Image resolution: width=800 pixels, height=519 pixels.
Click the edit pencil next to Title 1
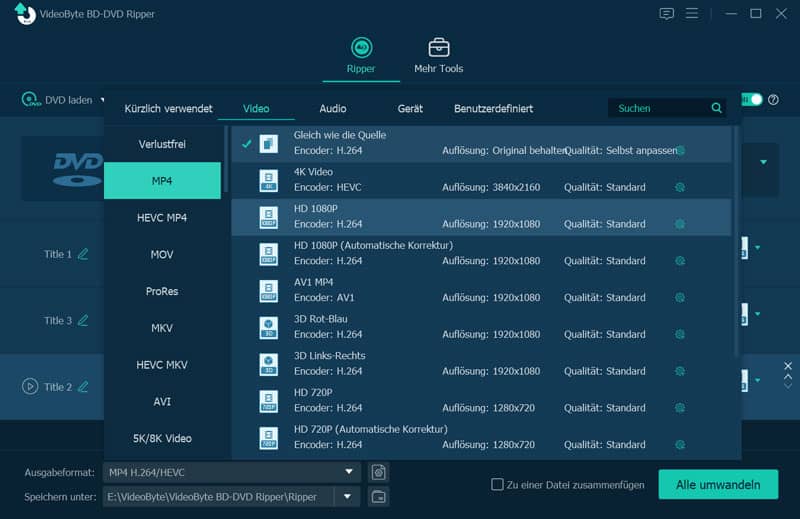pyautogui.click(x=83, y=254)
